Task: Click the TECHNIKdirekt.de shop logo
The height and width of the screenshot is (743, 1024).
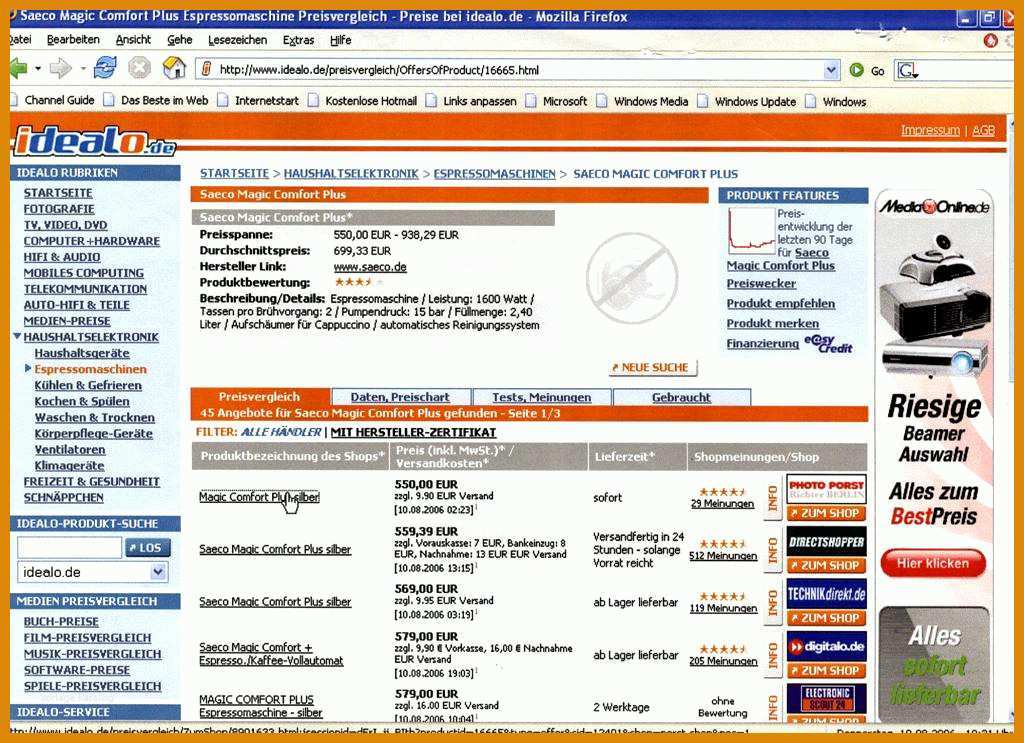Action: tap(826, 593)
